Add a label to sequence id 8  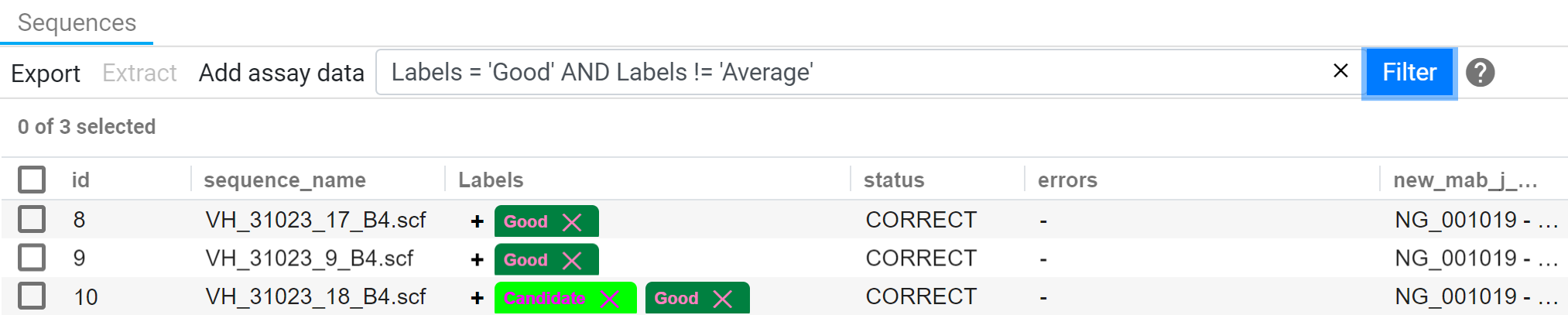pos(477,221)
